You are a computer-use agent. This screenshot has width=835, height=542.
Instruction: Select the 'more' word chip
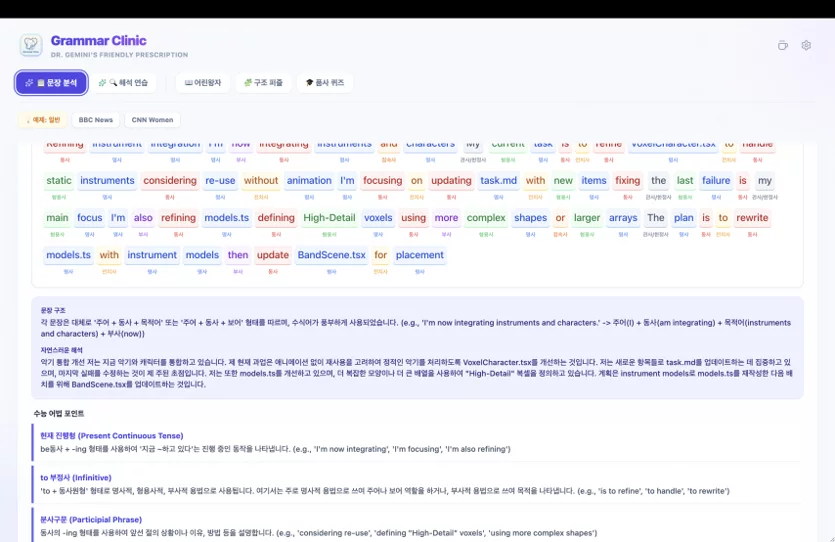pos(446,218)
